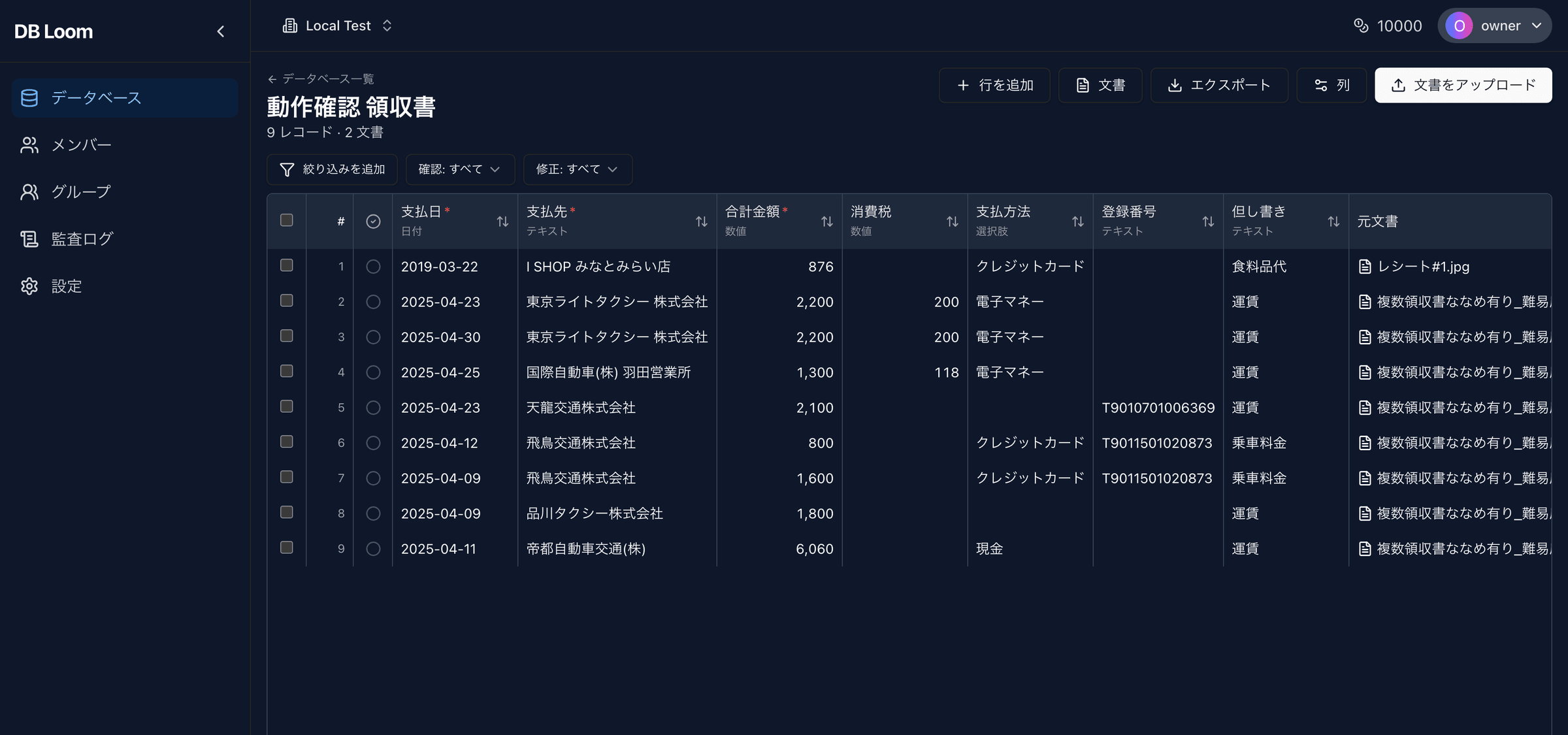Click the Local Test building icon
This screenshot has width=1568, height=735.
[x=289, y=25]
